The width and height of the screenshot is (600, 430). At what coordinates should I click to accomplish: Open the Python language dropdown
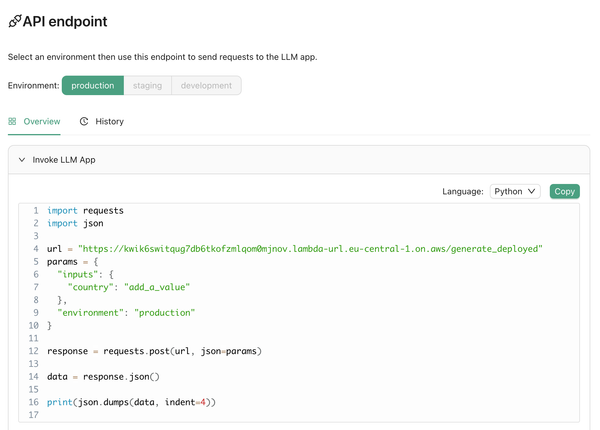click(x=515, y=191)
